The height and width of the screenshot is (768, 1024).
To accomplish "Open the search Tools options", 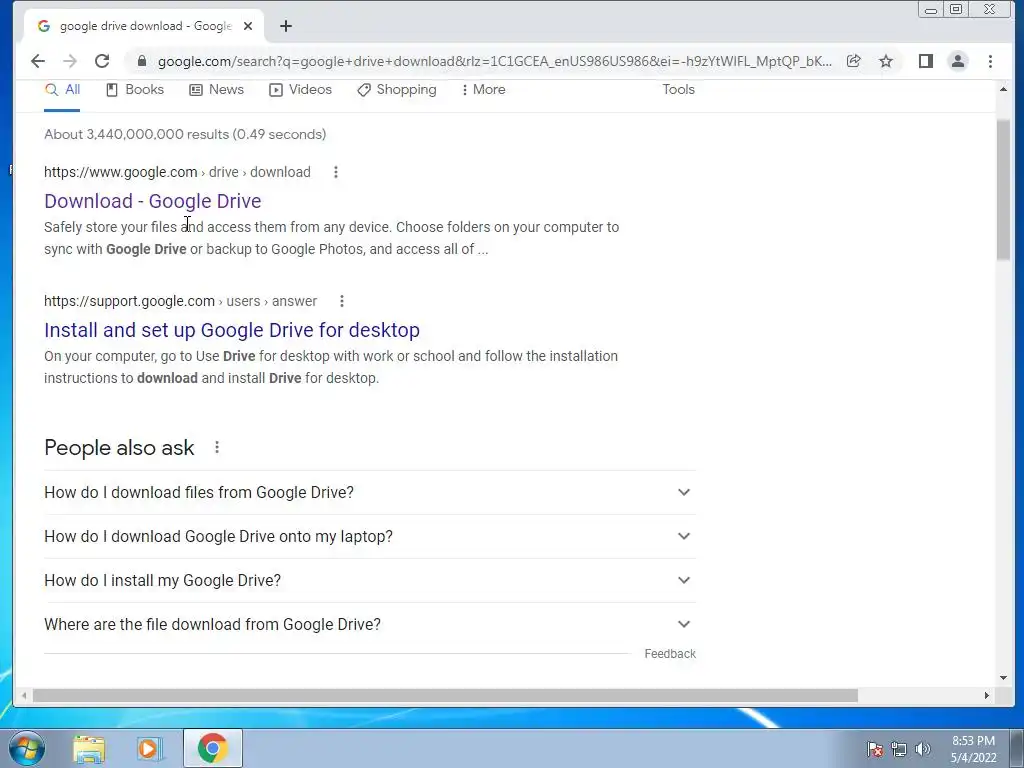I will [679, 89].
